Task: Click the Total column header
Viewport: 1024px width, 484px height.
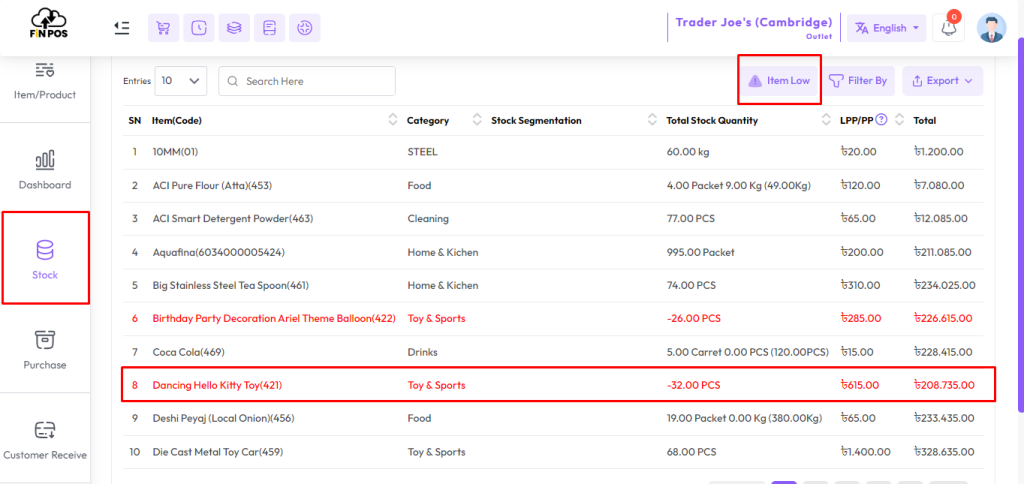Action: pyautogui.click(x=925, y=121)
